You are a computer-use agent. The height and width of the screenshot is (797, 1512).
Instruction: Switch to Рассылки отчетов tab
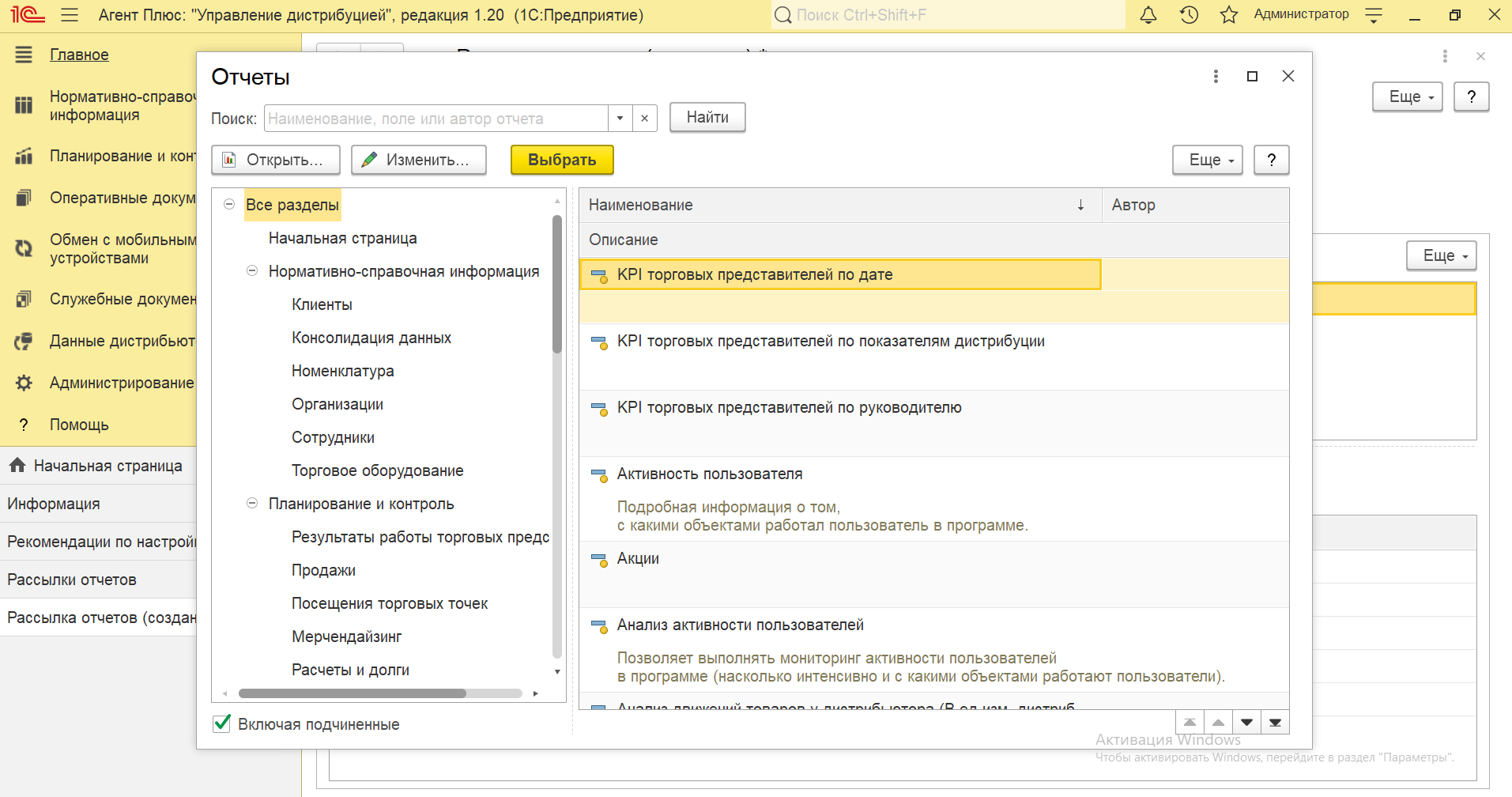pyautogui.click(x=98, y=580)
